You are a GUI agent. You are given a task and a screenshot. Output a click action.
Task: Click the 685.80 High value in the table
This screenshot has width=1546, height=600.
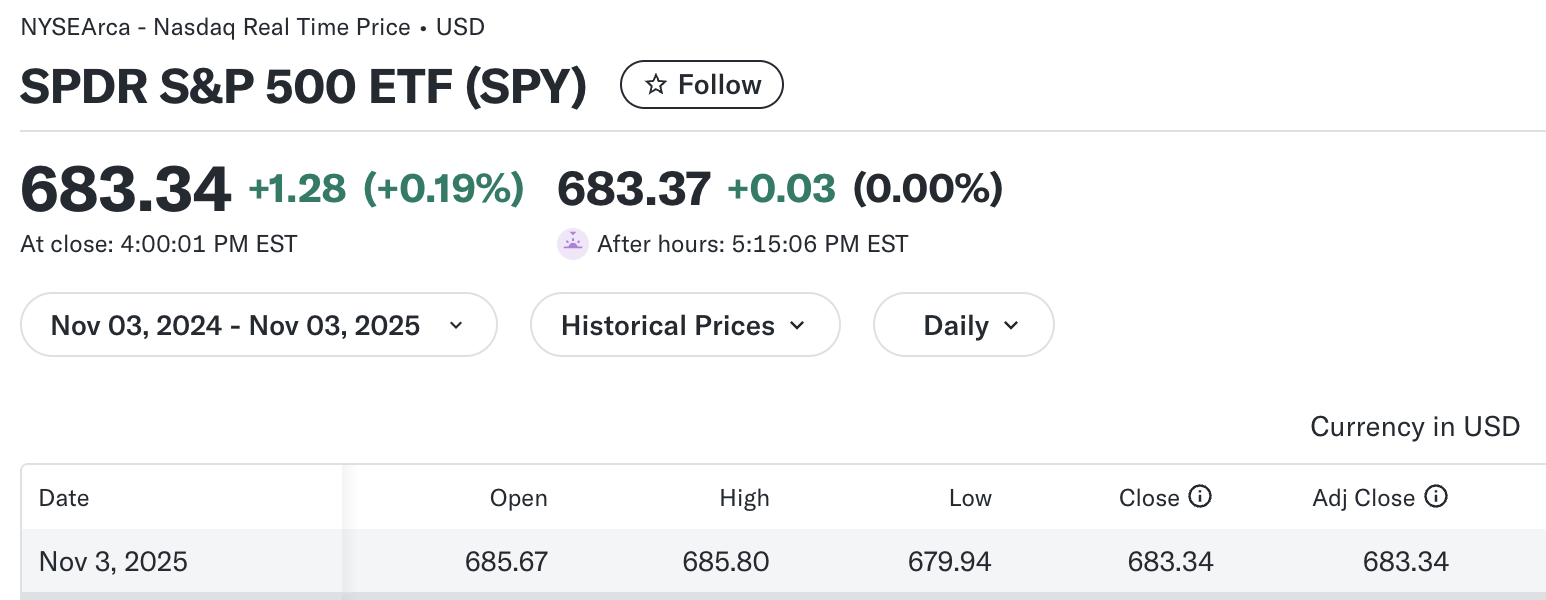[726, 562]
